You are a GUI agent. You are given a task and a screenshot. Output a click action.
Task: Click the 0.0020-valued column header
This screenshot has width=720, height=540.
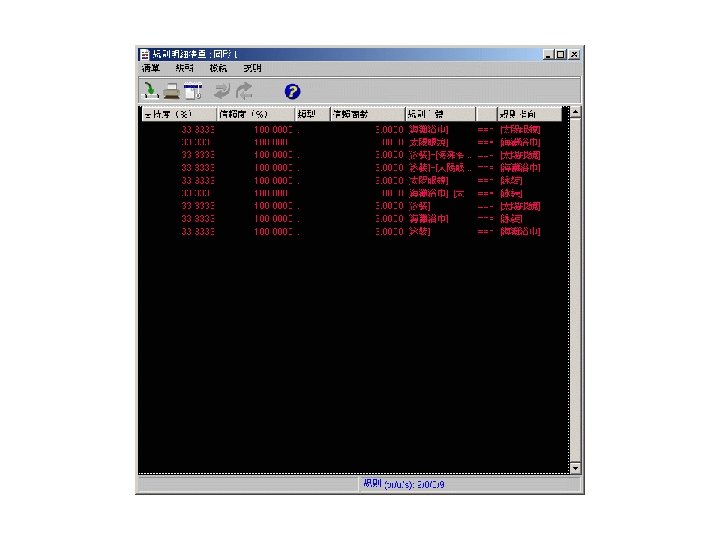368,114
